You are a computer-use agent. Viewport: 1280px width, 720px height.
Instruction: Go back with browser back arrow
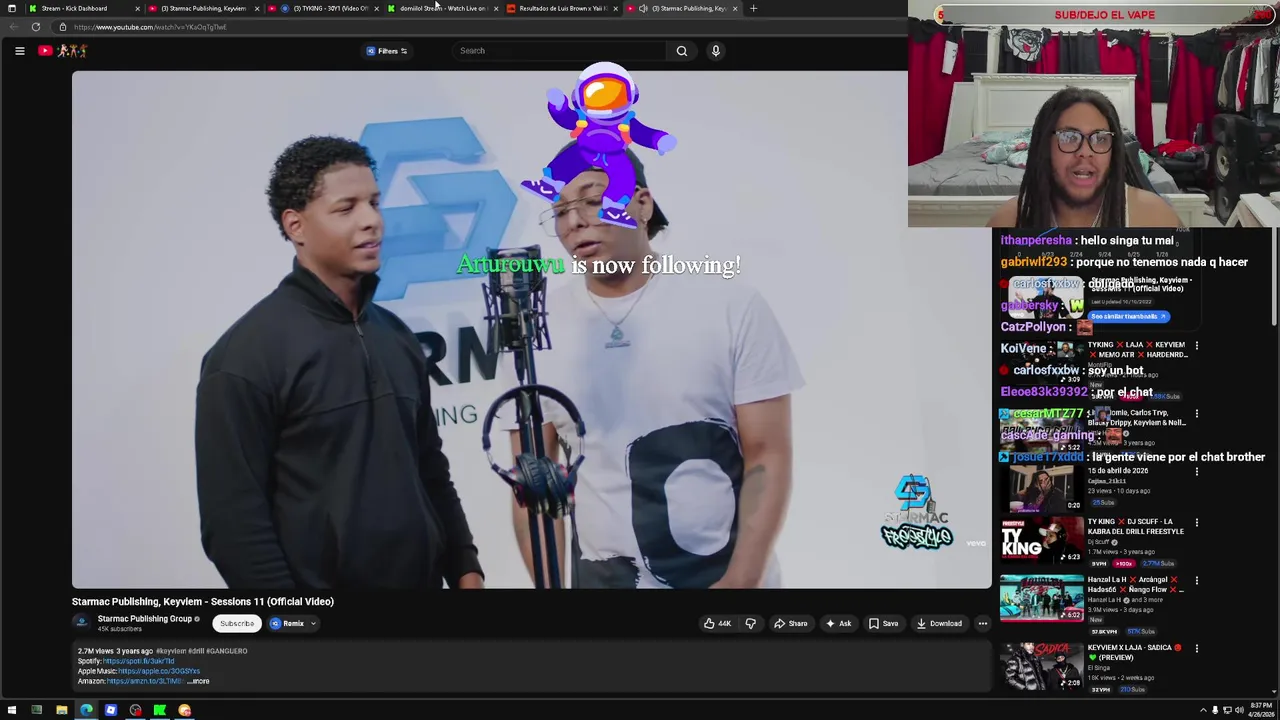(x=13, y=27)
